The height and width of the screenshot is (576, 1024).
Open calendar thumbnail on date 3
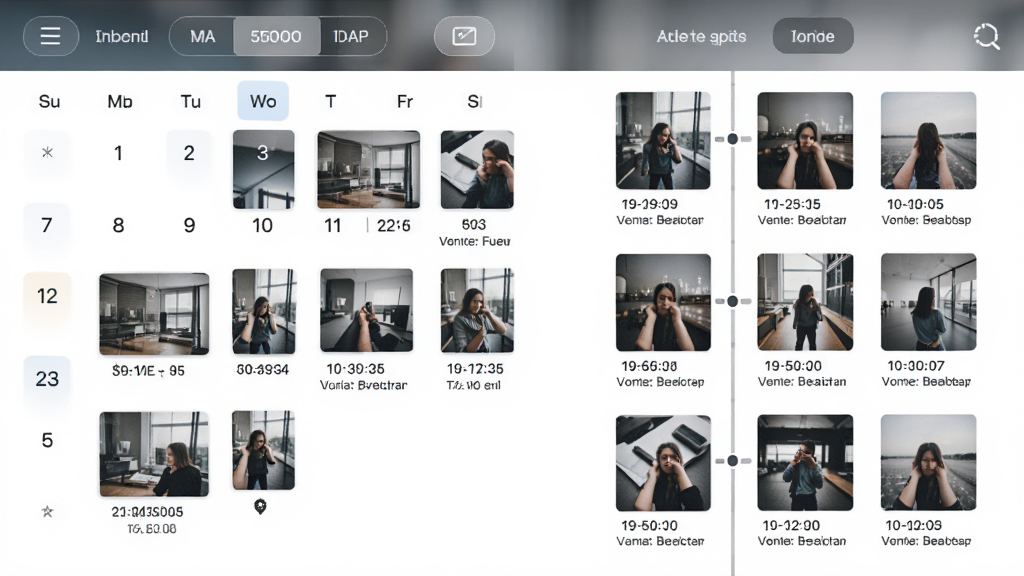(x=264, y=169)
